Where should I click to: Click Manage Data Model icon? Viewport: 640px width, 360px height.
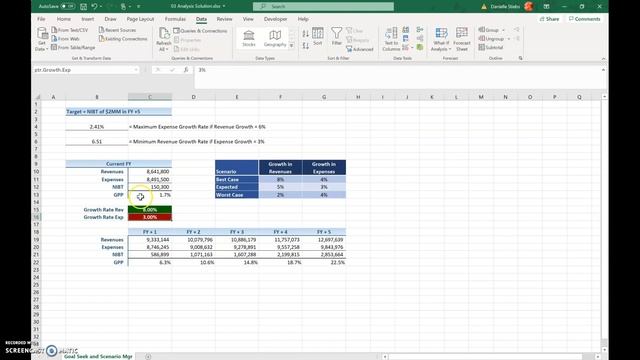point(420,48)
